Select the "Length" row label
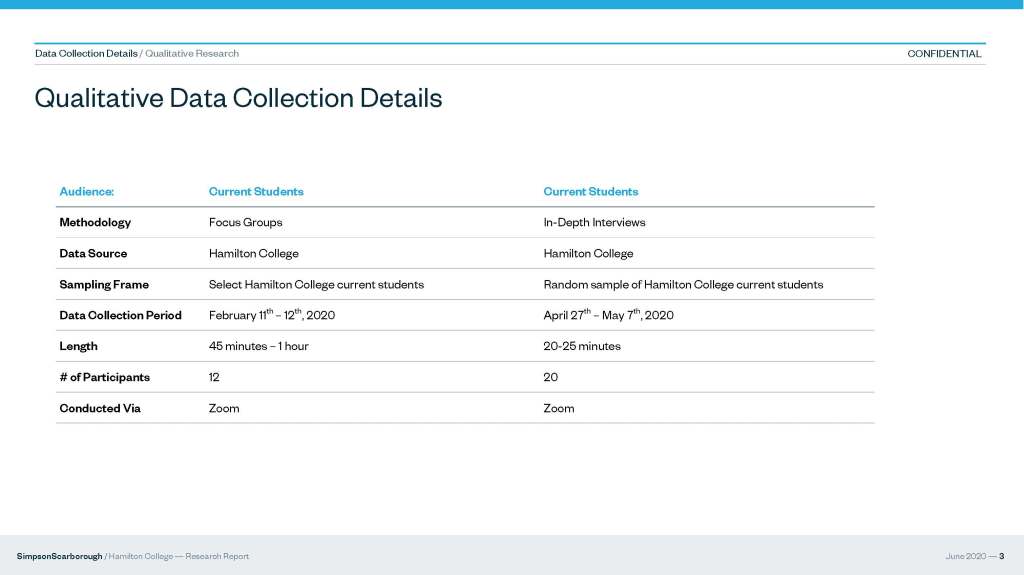This screenshot has width=1024, height=575. 78,346
